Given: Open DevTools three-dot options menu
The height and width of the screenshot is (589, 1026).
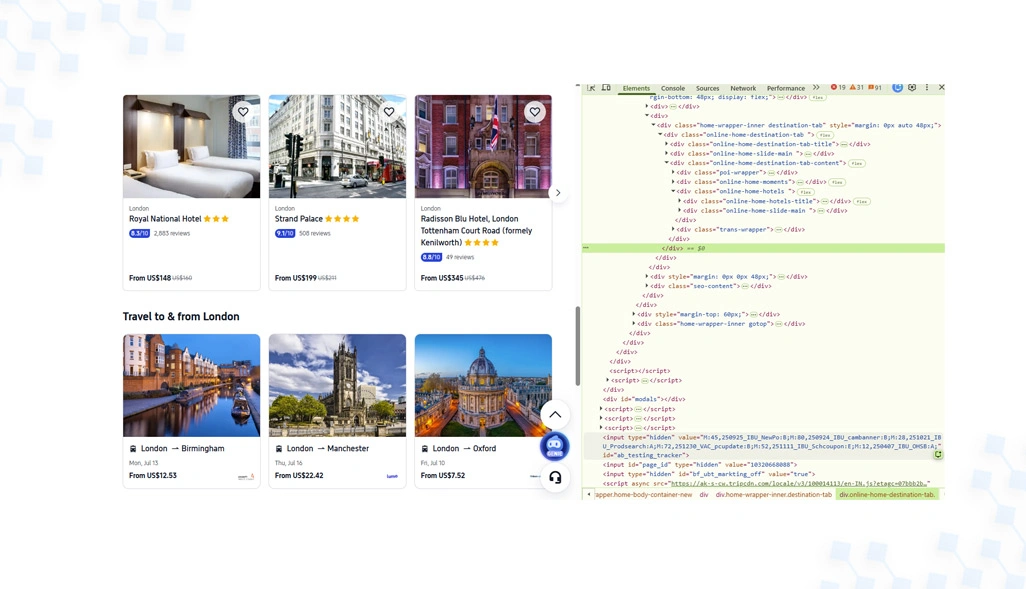Looking at the screenshot, I should tap(927, 87).
